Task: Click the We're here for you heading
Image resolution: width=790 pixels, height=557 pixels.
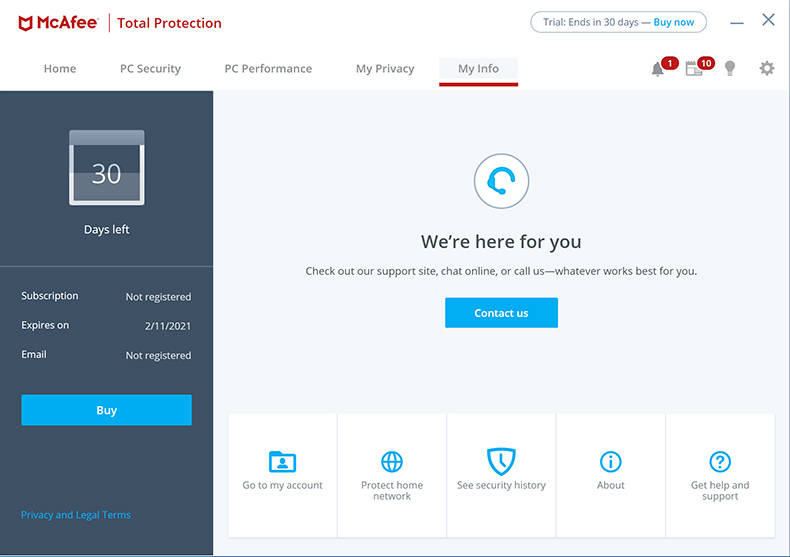Action: (501, 242)
